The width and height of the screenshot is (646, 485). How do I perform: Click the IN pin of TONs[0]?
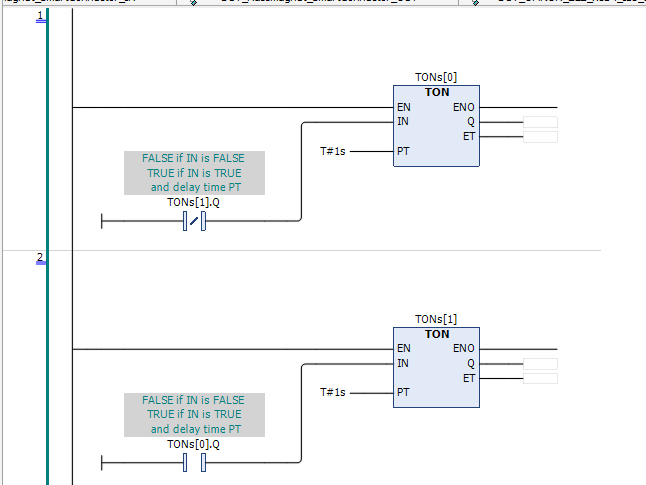(x=403, y=121)
